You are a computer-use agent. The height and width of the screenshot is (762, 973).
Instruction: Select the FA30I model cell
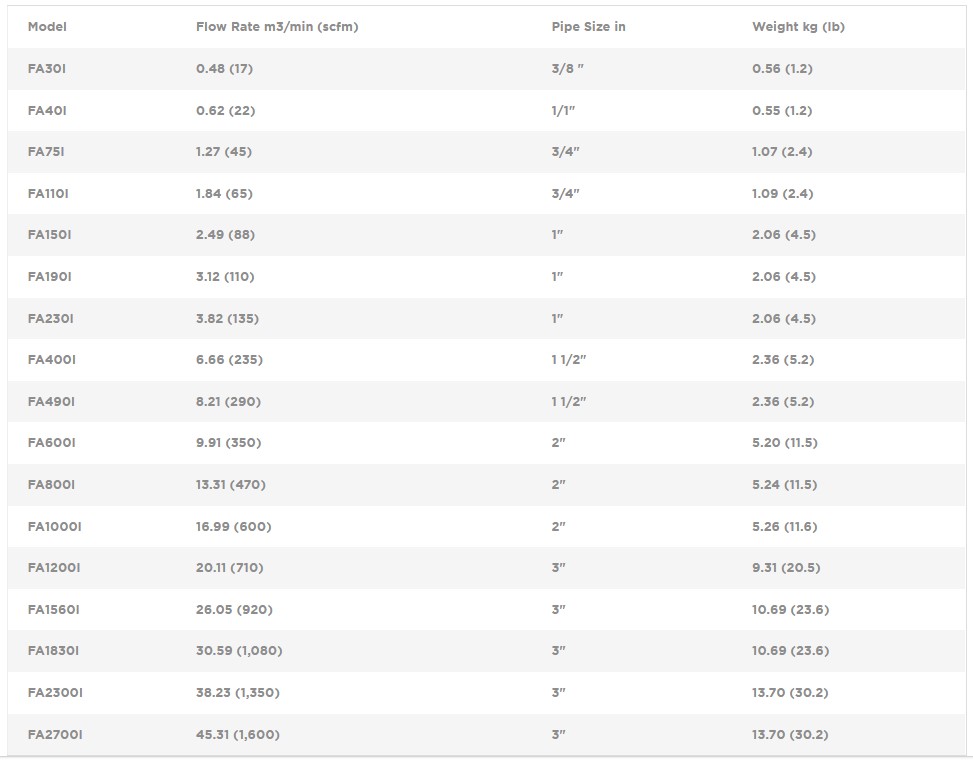point(47,69)
